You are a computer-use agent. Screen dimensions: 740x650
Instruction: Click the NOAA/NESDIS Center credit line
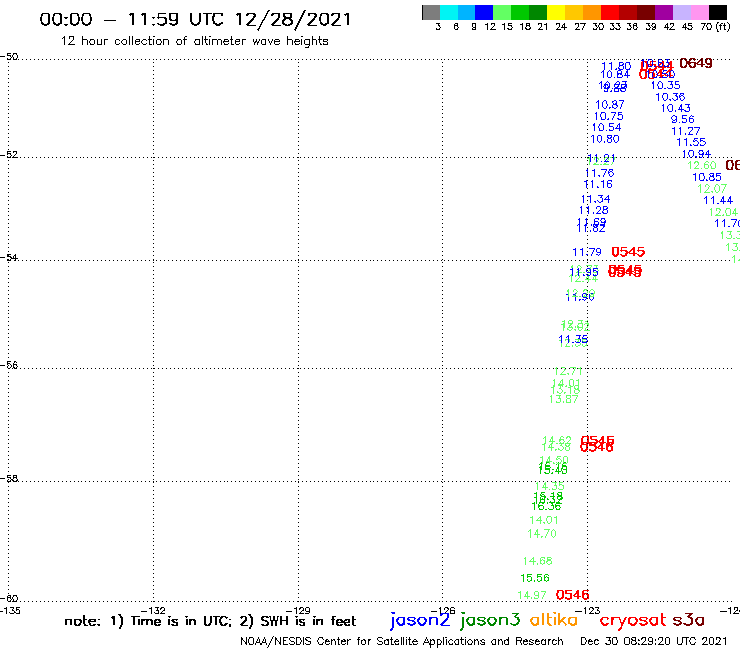coord(402,641)
